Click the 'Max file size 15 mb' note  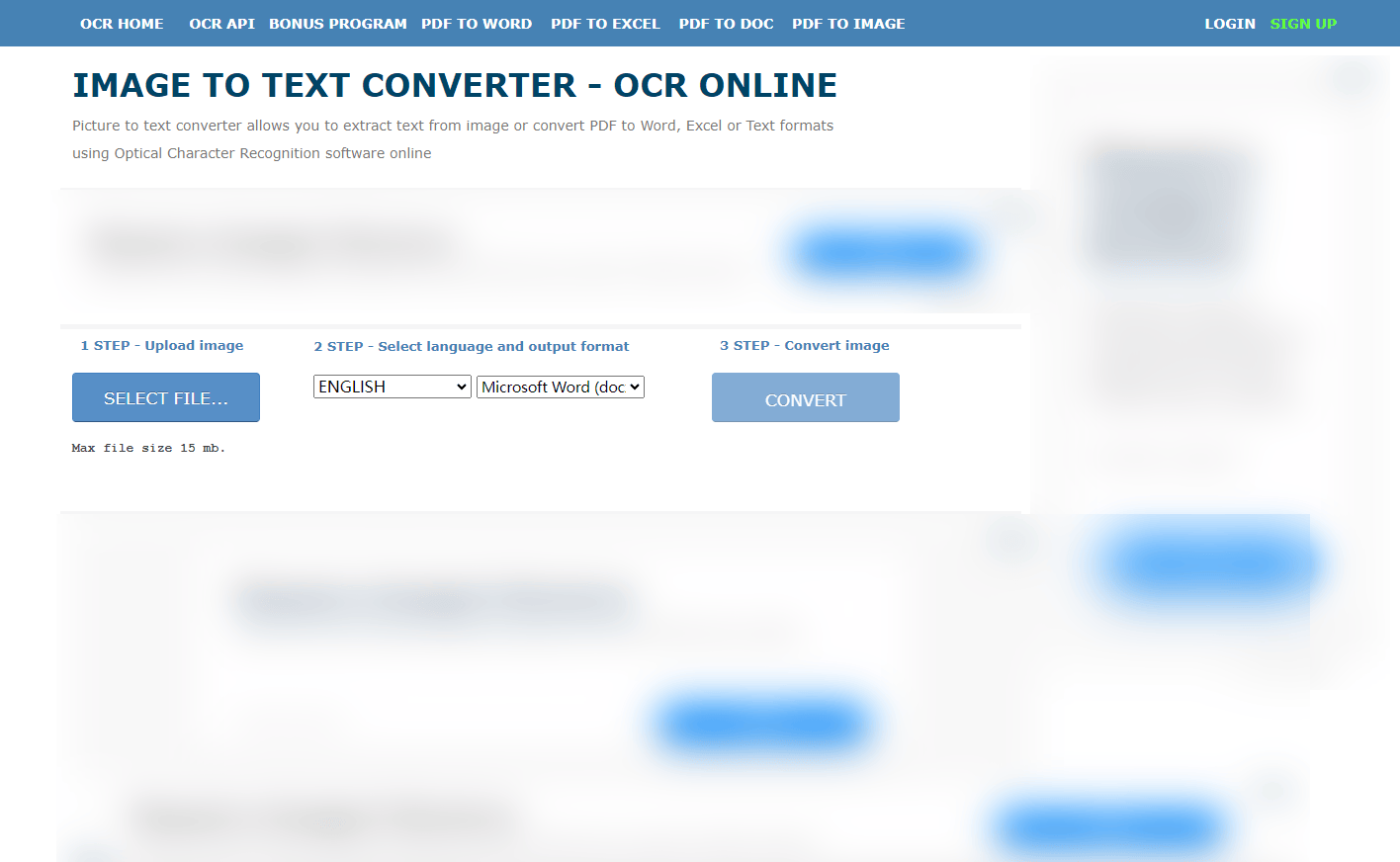coord(148,449)
